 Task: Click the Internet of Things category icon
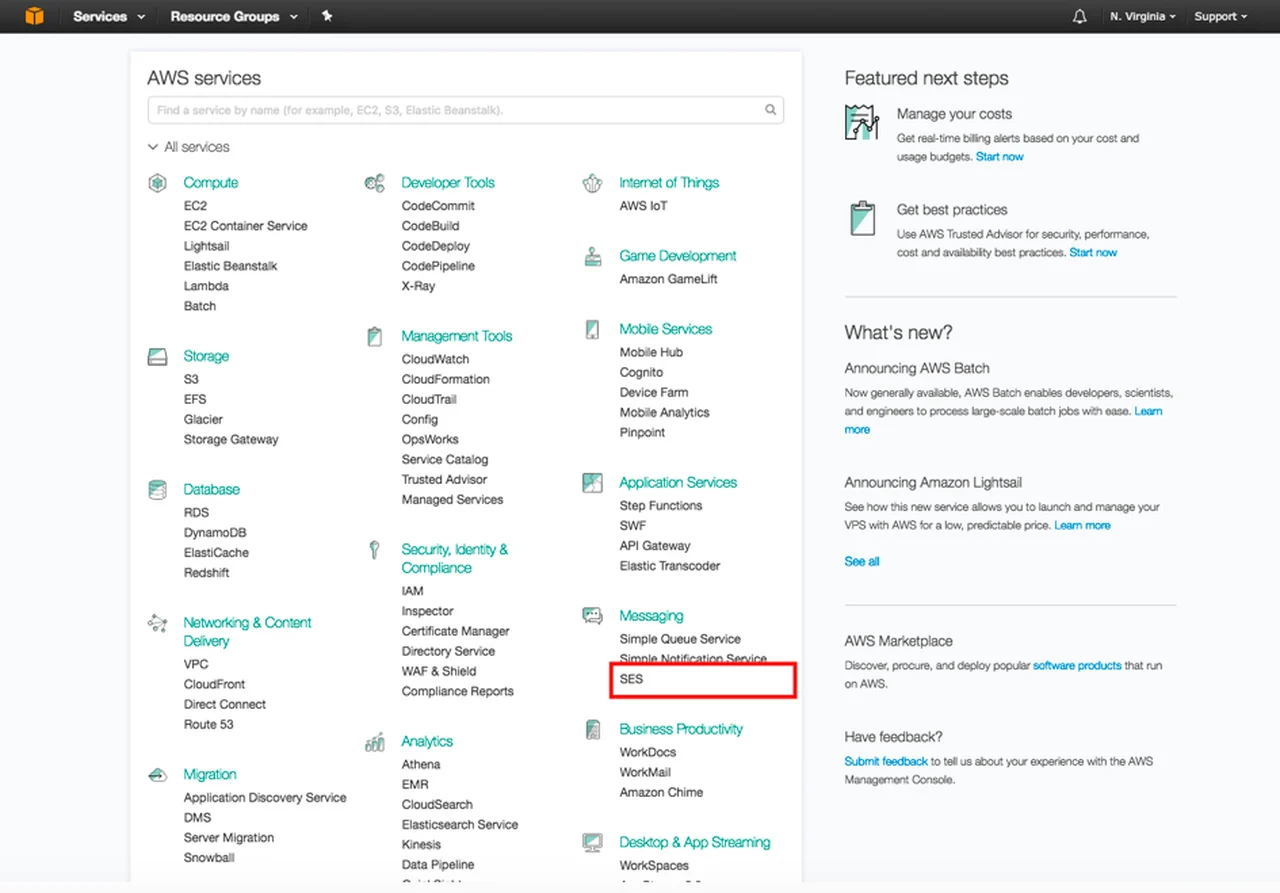click(593, 183)
